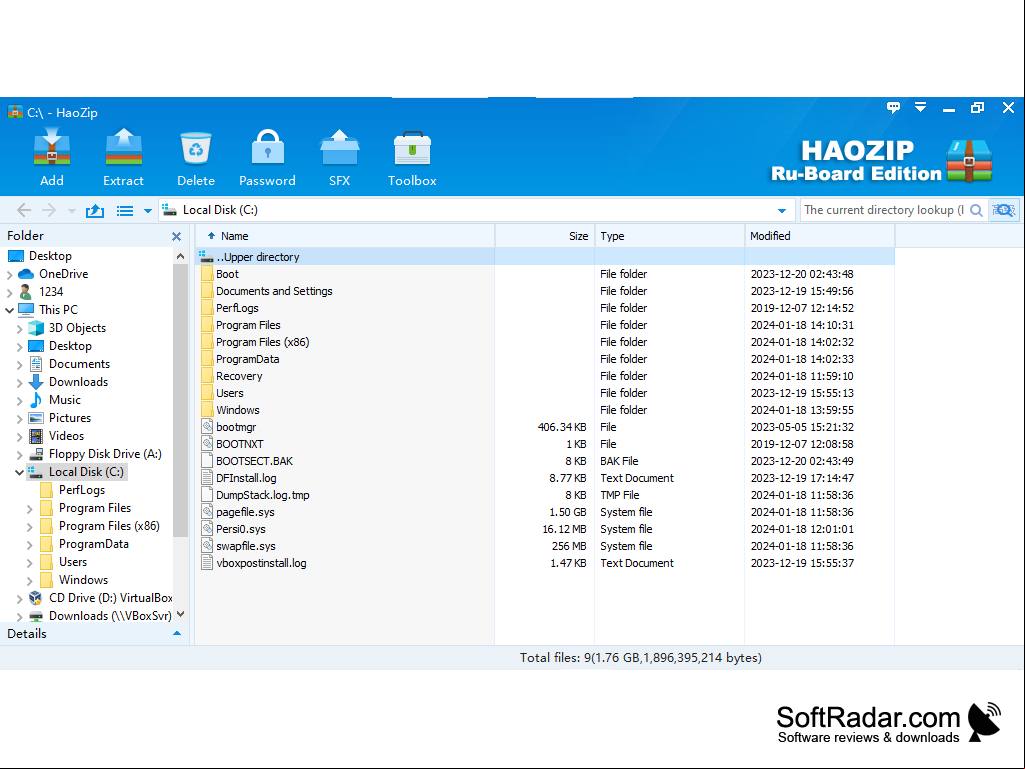Click the Extract toolbar icon
1025x769 pixels.
tap(124, 148)
